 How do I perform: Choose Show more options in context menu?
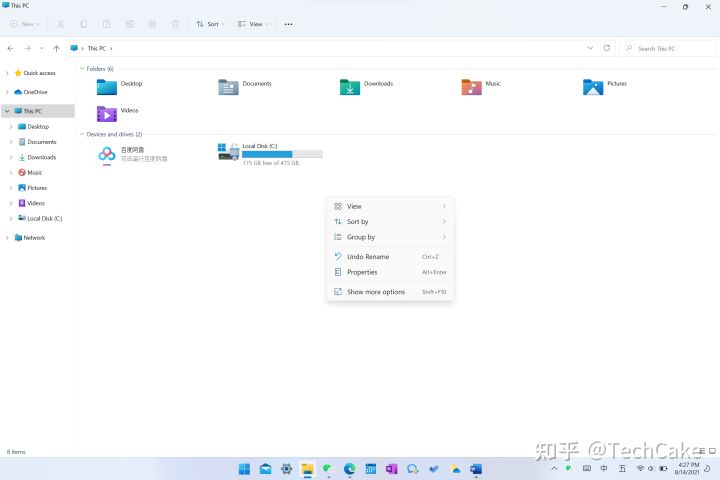[390, 292]
